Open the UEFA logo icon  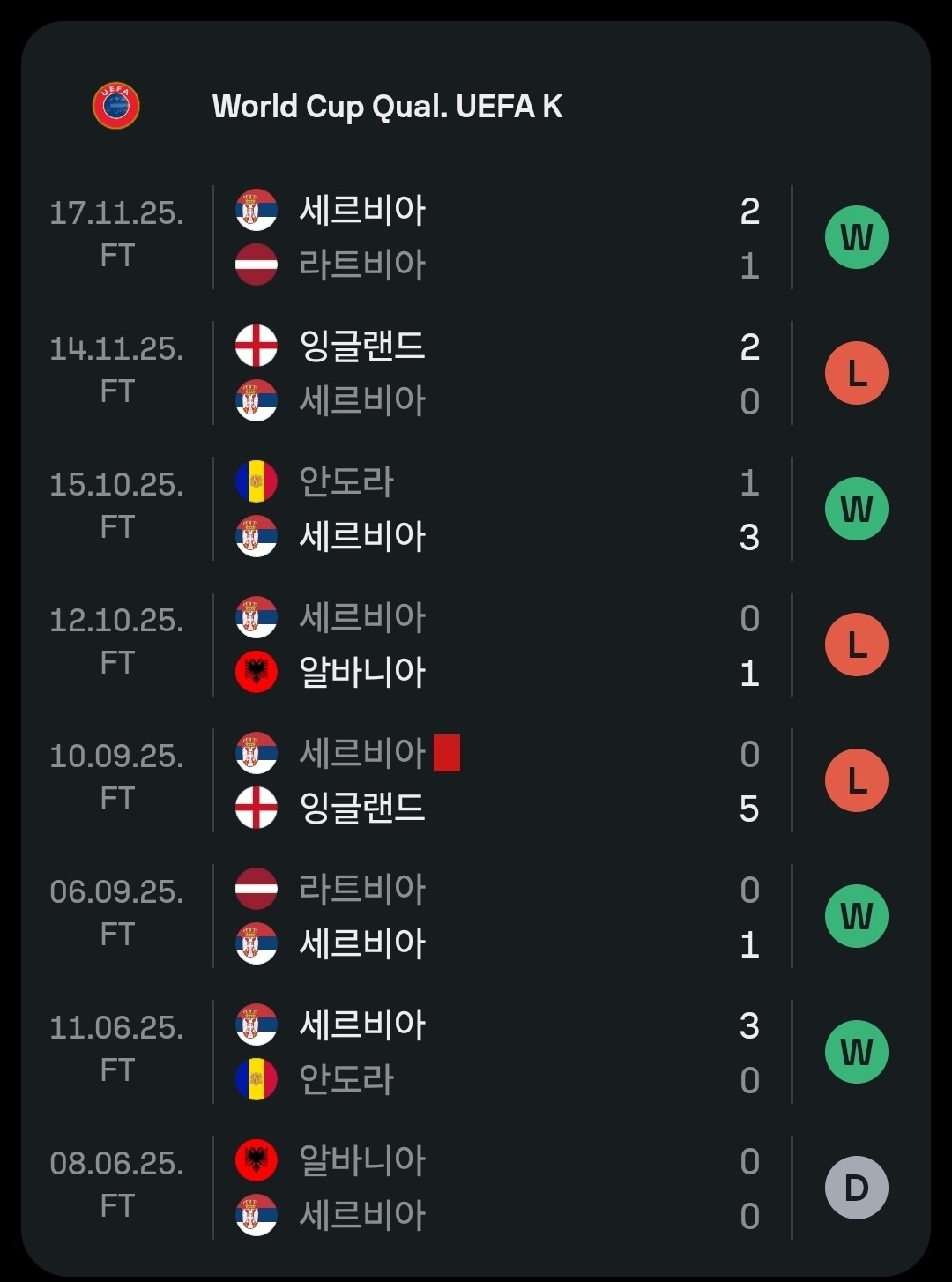pyautogui.click(x=116, y=106)
